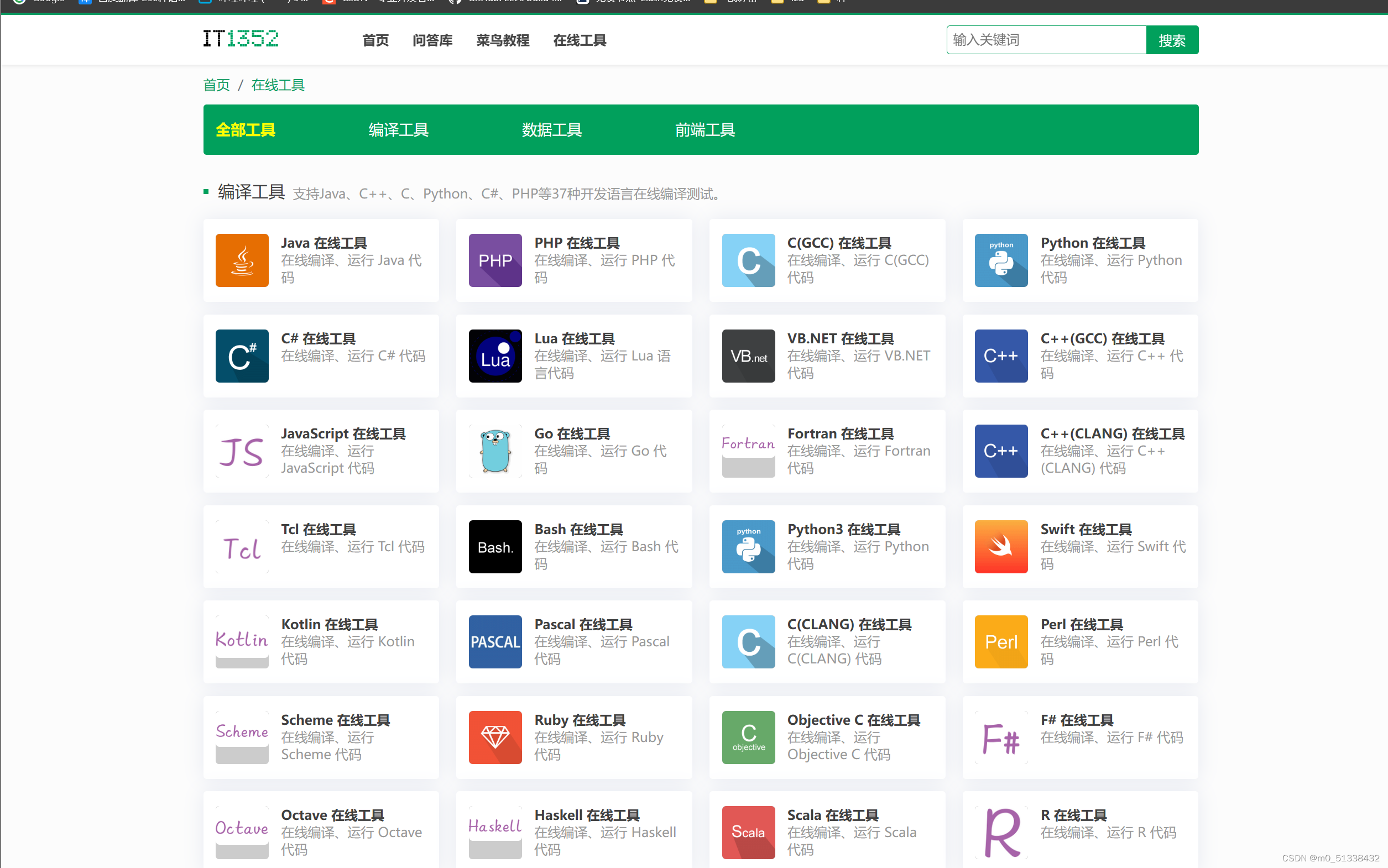Open the Octave tool icon
This screenshot has width=1388, height=868.
point(242,833)
